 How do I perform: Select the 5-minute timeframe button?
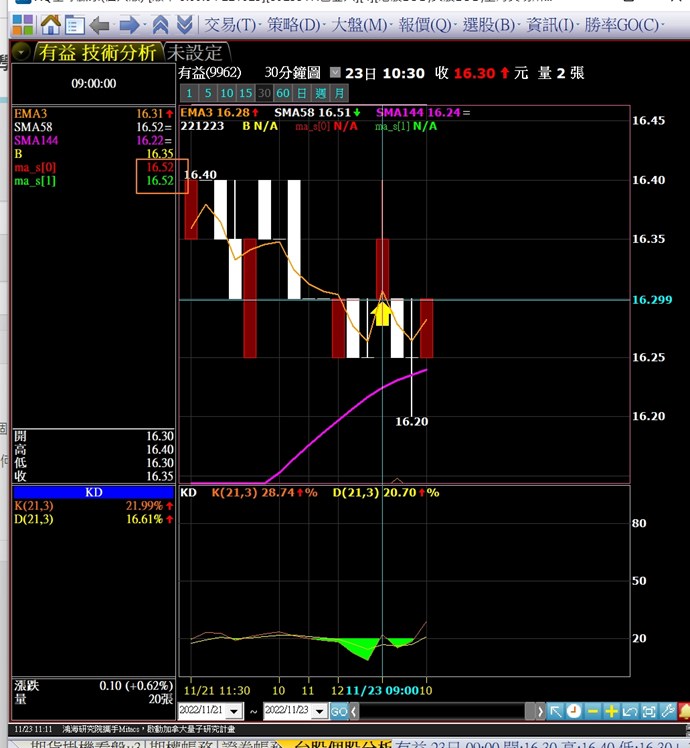pyautogui.click(x=209, y=93)
